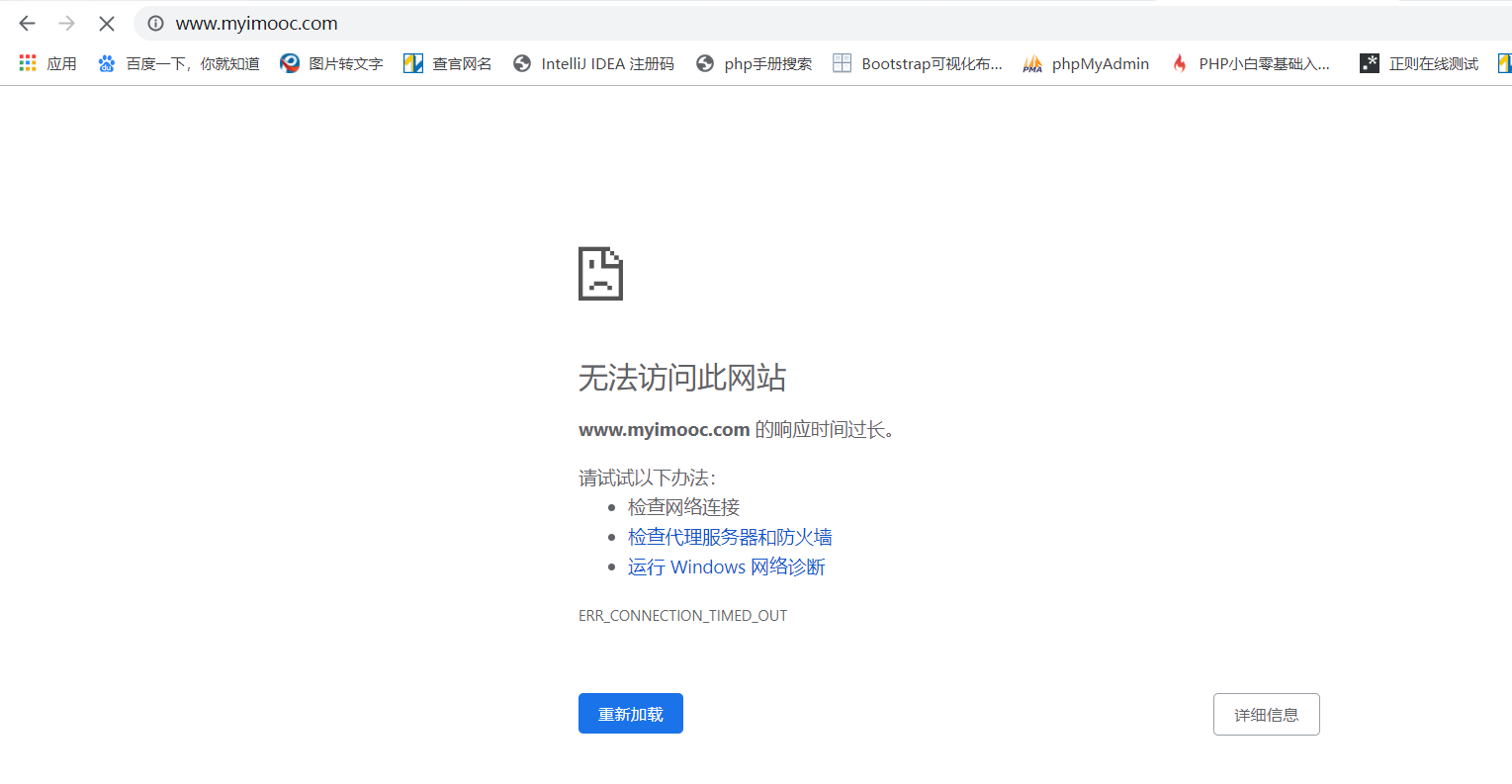This screenshot has height=784, width=1512.
Task: Click the 详细信息 details button
Action: point(1267,715)
